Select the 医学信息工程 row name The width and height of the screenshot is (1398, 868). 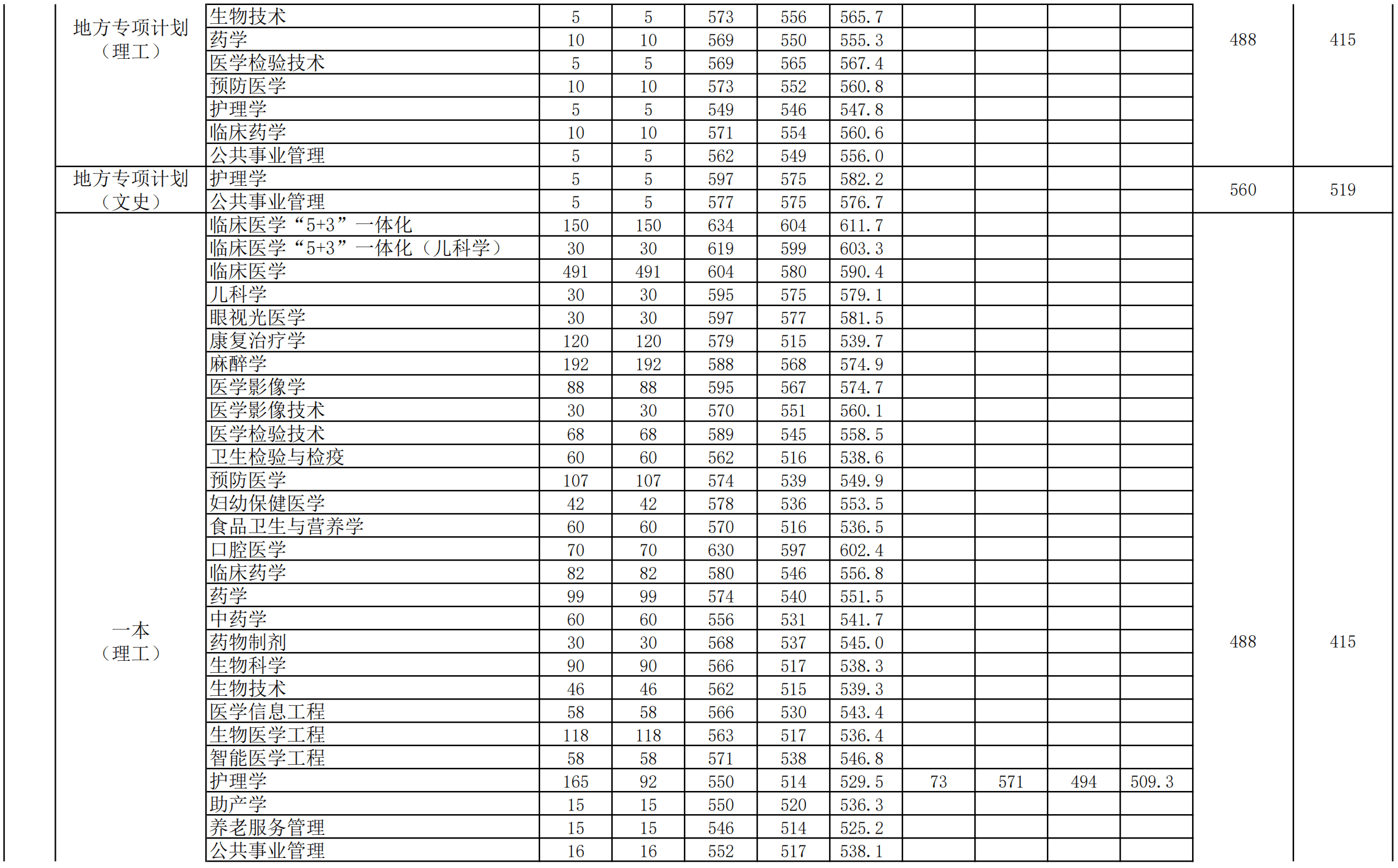267,712
